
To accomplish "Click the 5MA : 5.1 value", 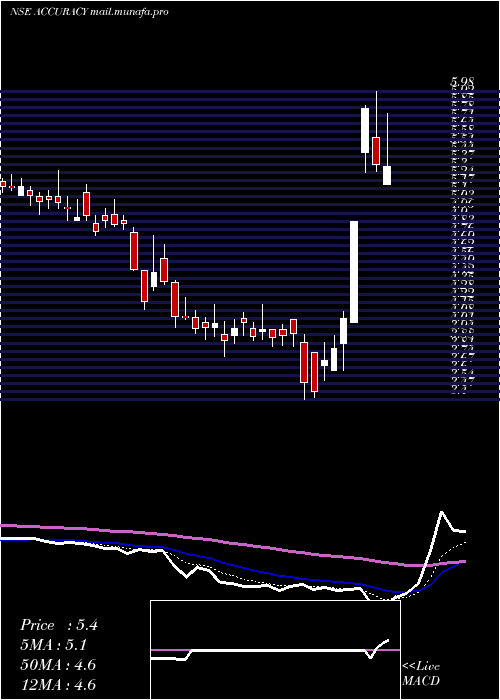I will tap(53, 645).
